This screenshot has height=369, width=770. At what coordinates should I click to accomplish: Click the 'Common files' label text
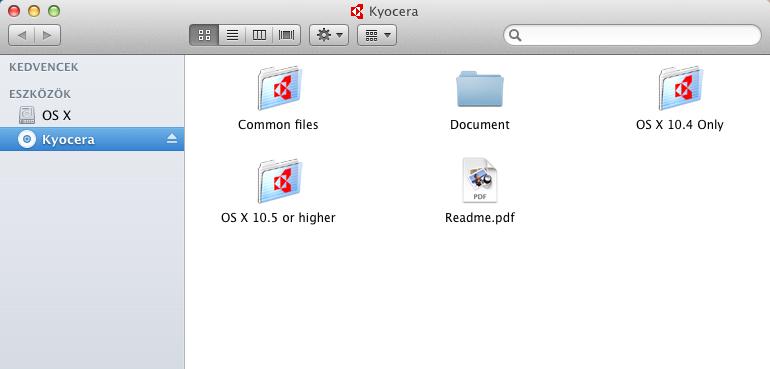tap(278, 125)
